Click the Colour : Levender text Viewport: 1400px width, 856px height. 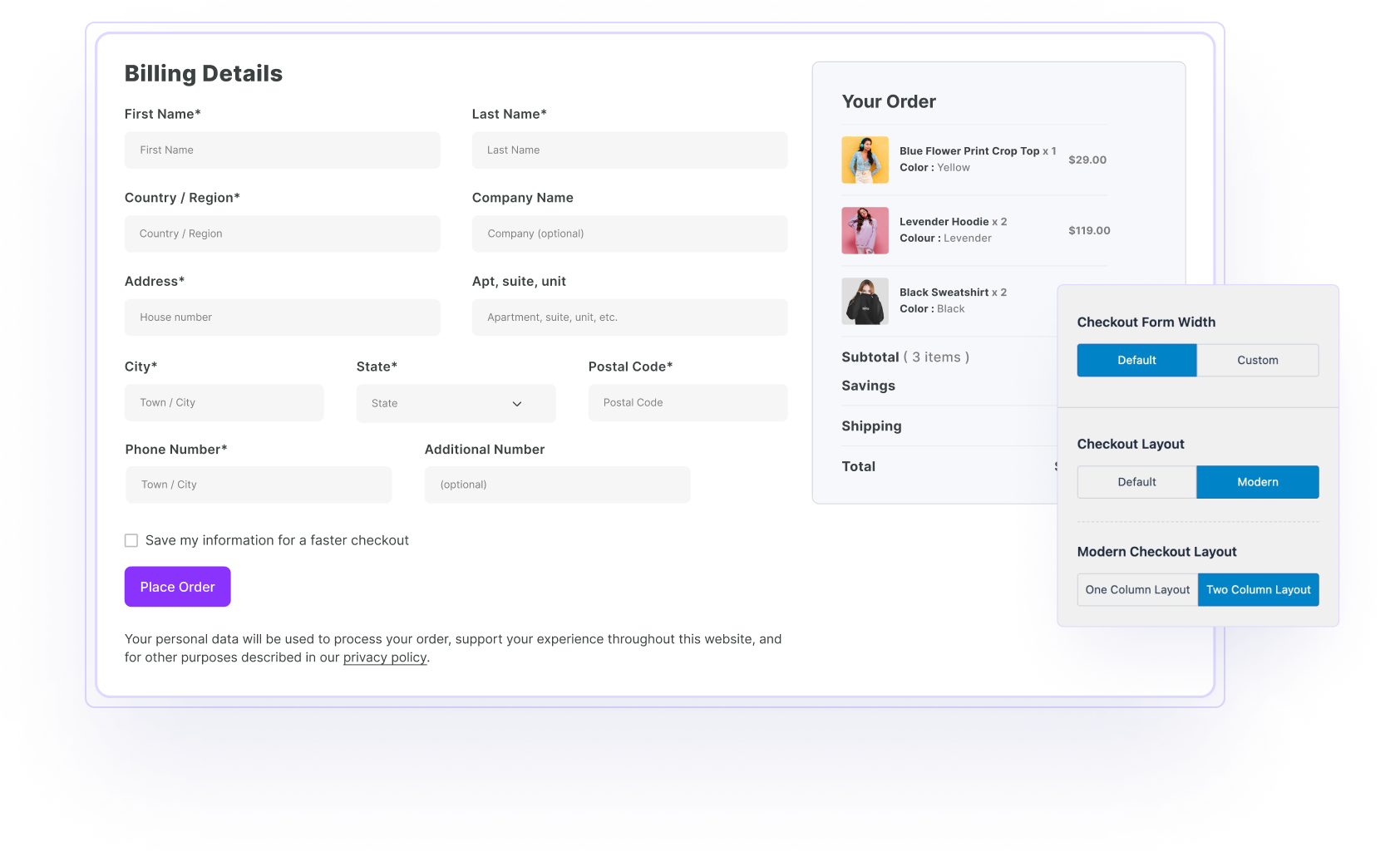pos(945,239)
